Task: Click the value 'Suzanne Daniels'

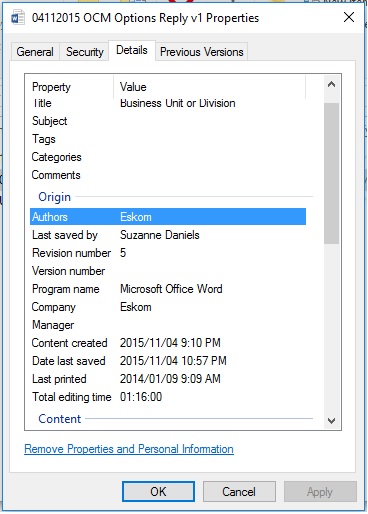Action: (160, 235)
